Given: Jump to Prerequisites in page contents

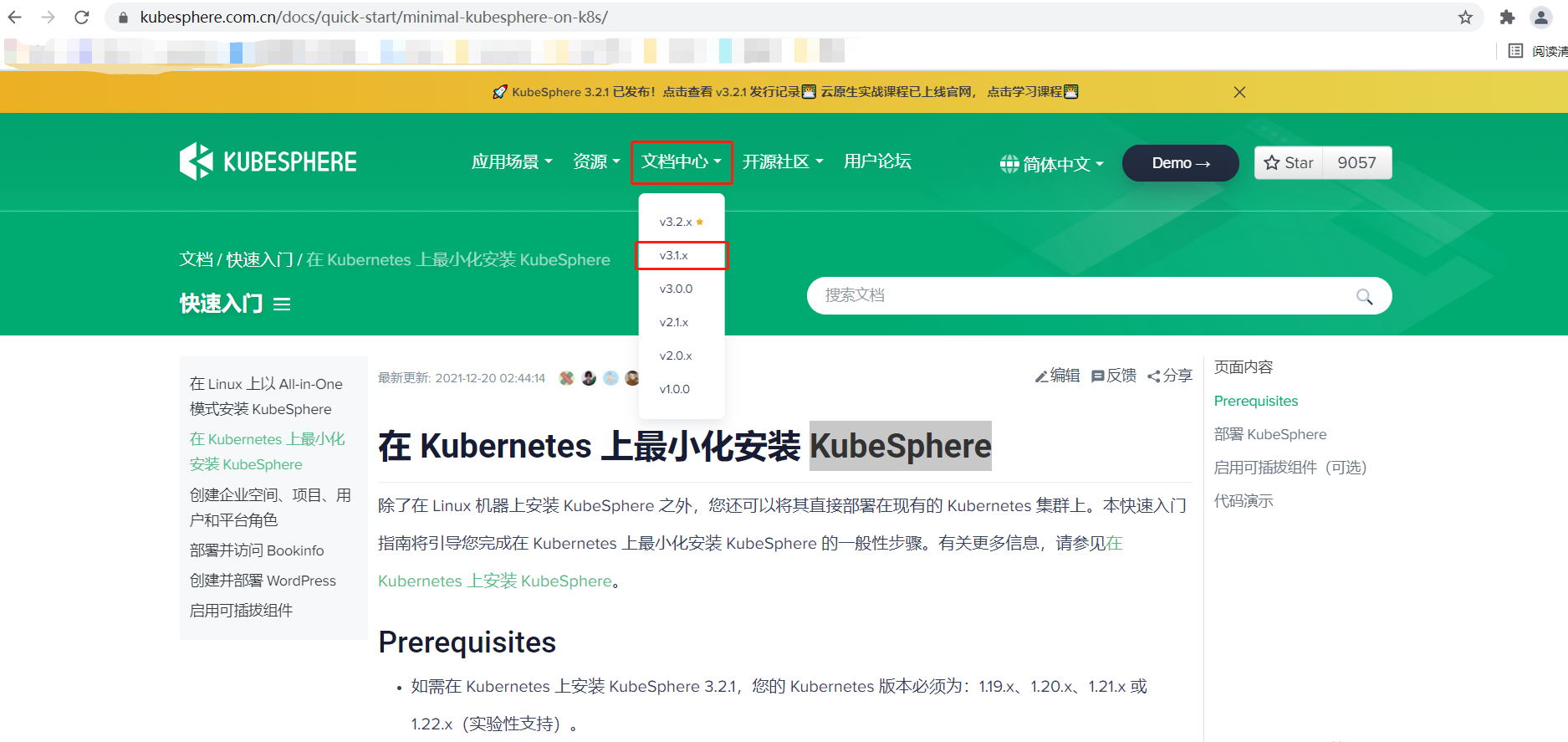Looking at the screenshot, I should coord(1256,401).
